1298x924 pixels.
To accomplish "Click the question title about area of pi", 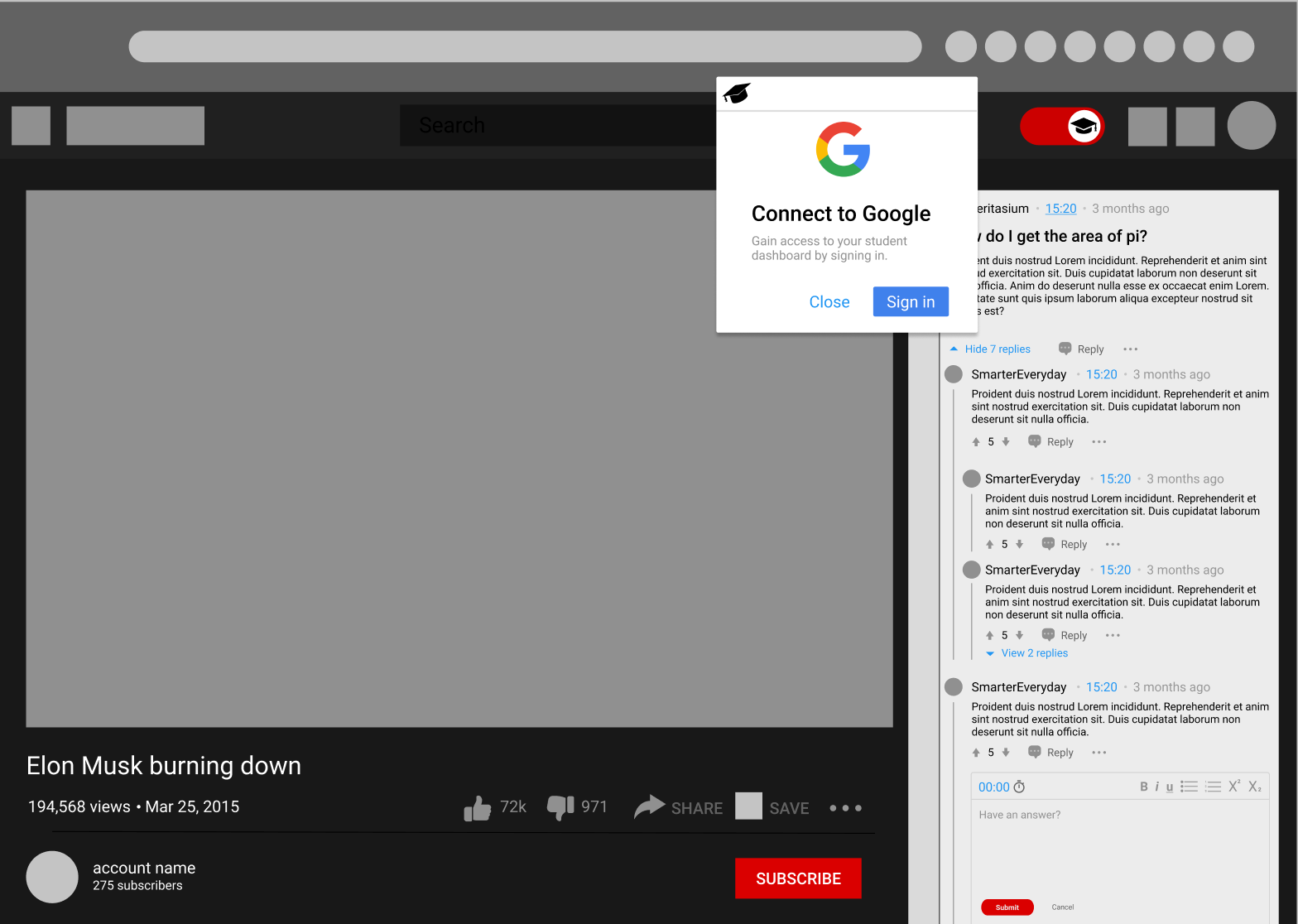I will pyautogui.click(x=1062, y=236).
